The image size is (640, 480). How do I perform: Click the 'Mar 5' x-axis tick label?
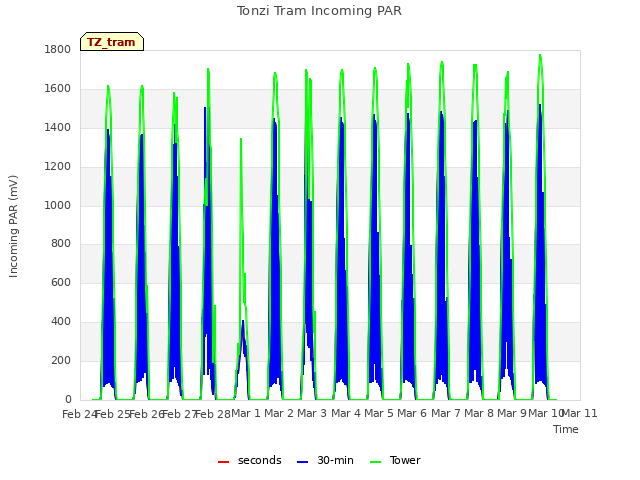coord(379,413)
